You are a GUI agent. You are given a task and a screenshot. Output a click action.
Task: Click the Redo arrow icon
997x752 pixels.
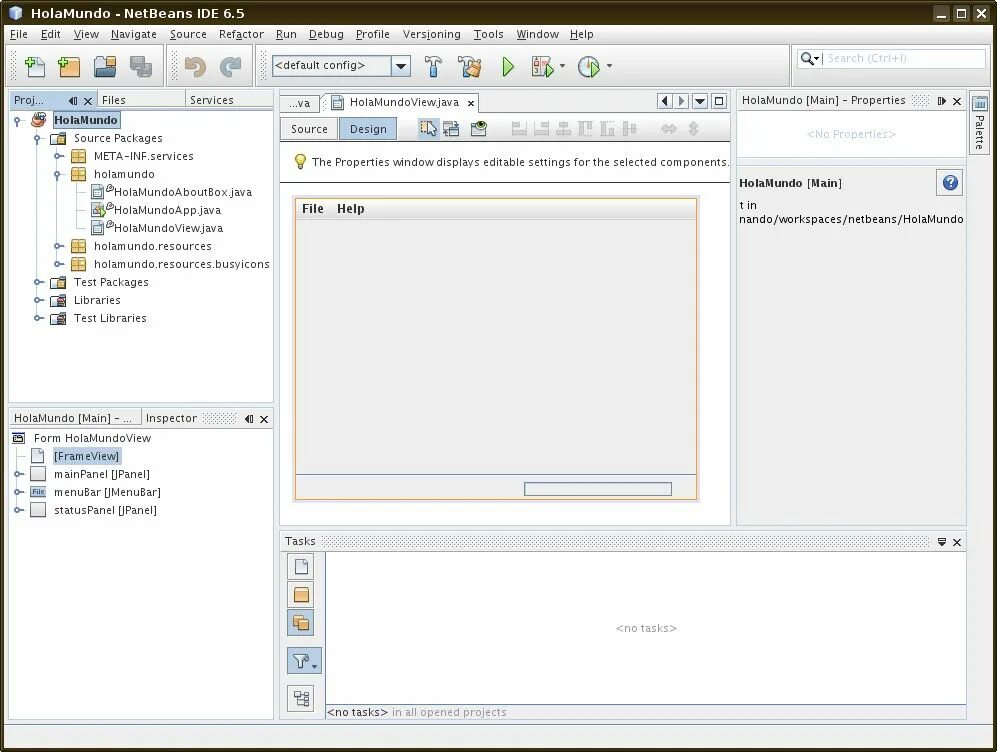231,66
